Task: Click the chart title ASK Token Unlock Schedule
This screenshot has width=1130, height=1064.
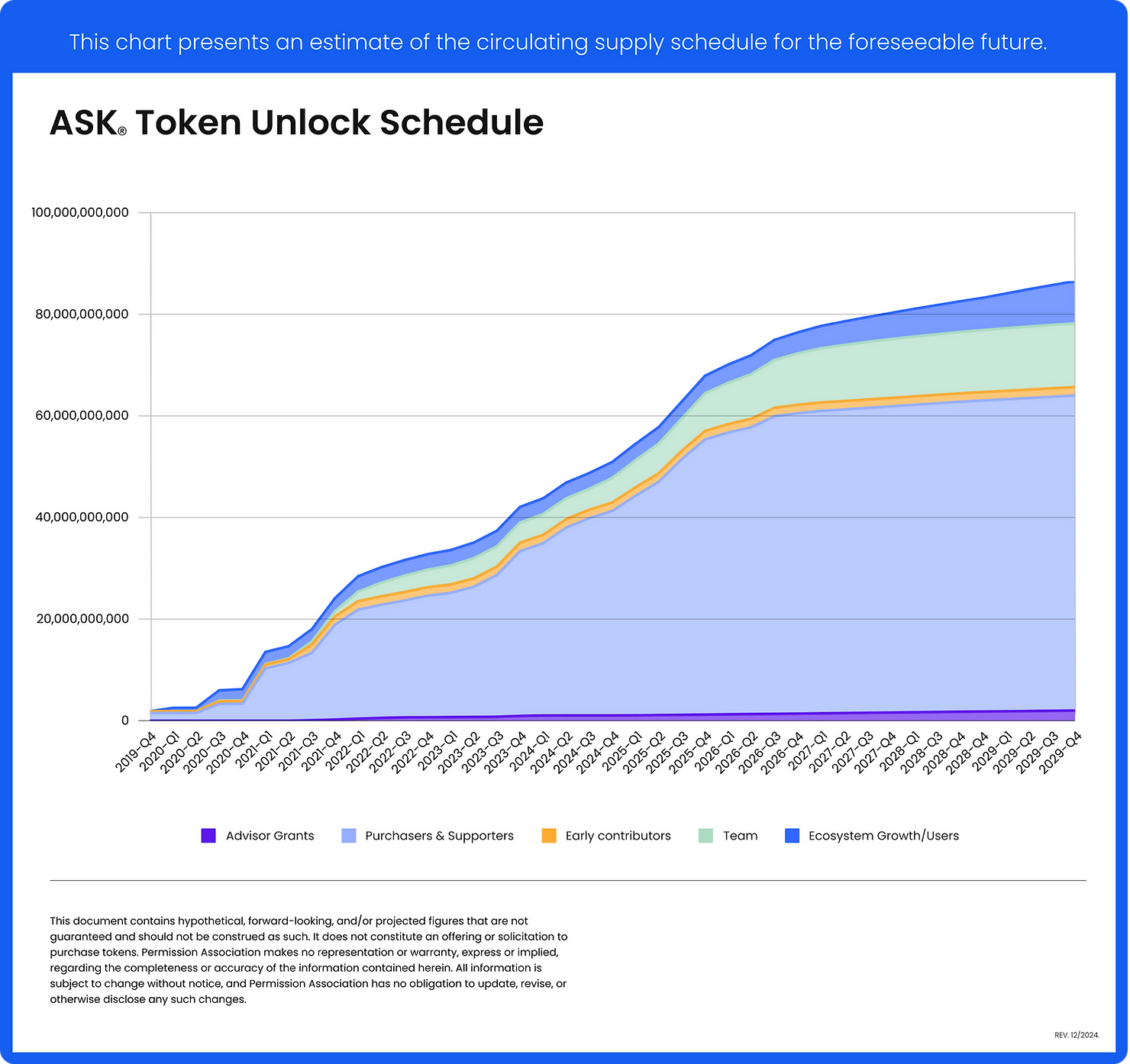Action: pyautogui.click(x=296, y=122)
